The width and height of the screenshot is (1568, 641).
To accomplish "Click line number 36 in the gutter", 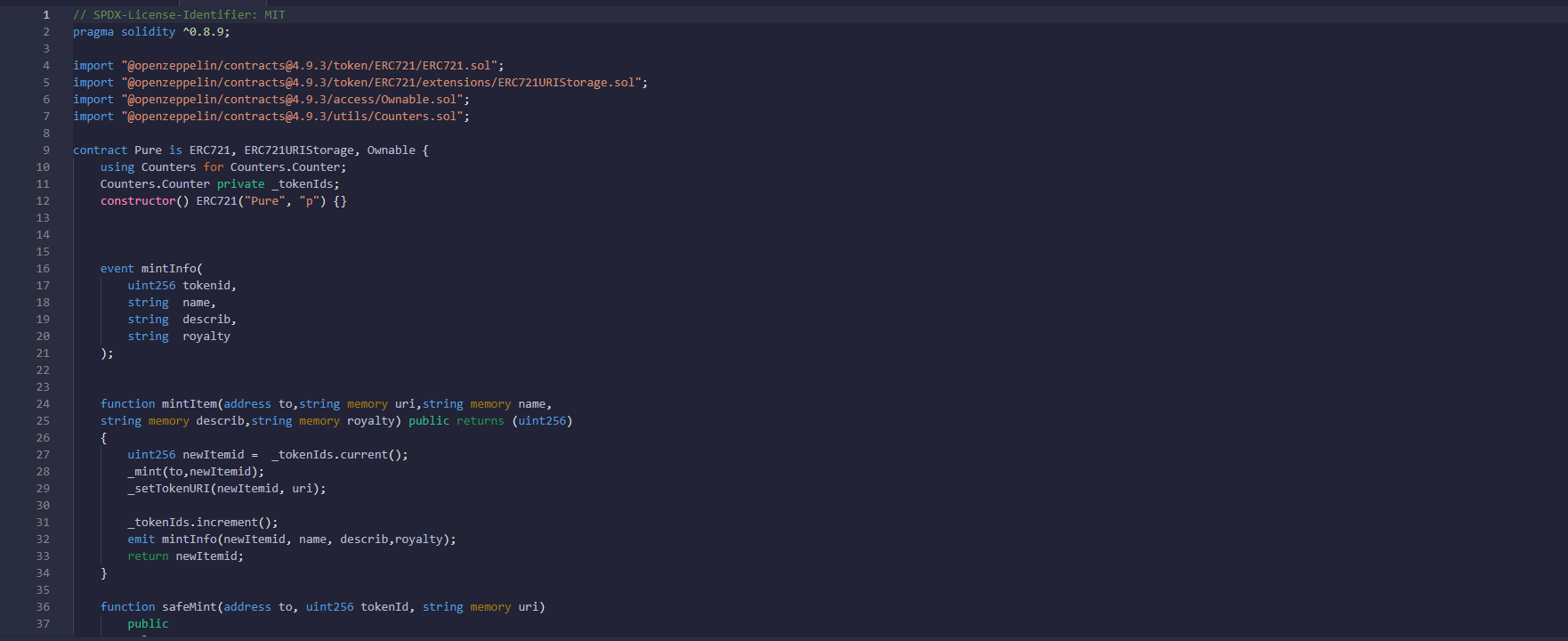I will [43, 606].
